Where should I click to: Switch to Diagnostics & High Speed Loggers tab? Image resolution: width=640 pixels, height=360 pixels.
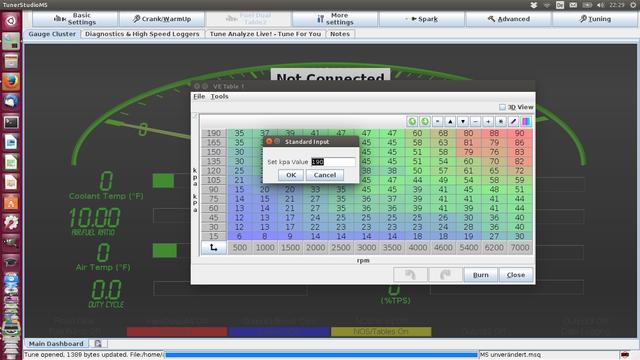coord(142,34)
